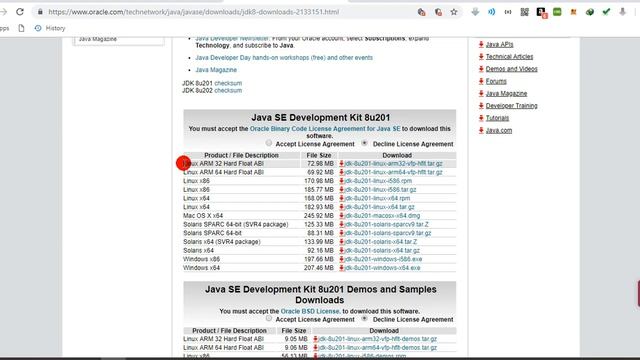The height and width of the screenshot is (360, 640).
Task: Open Developer Training sidebar link
Action: coord(511,106)
